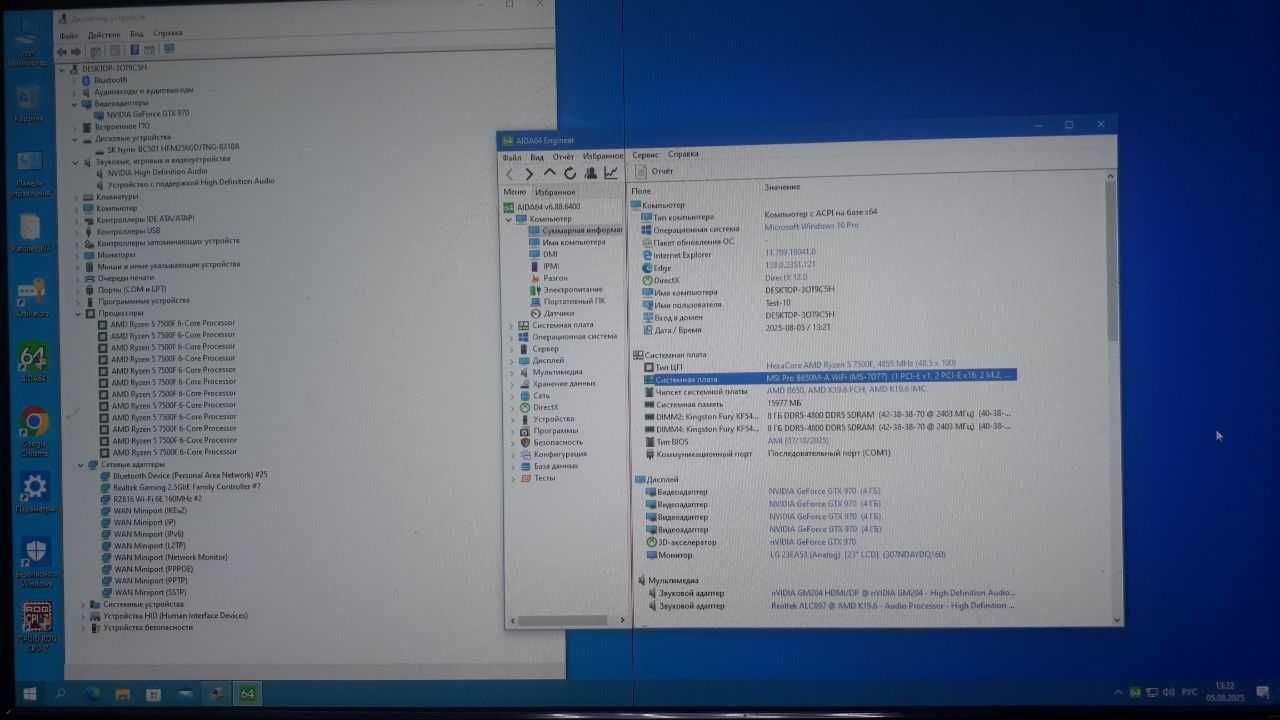Click the AIDA64 forward navigation arrow
Screen dimensions: 1280x720
tap(530, 174)
